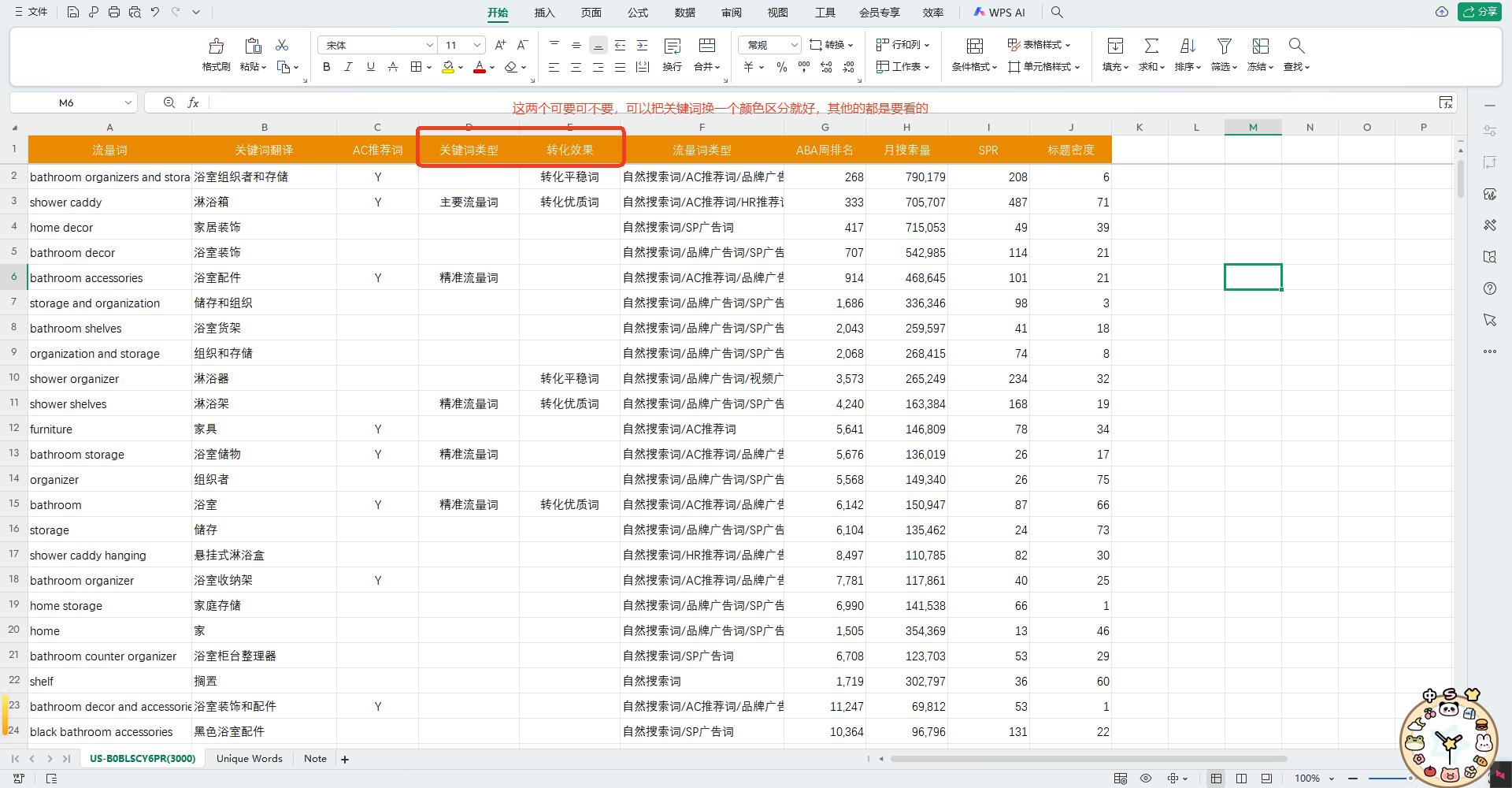1512x788 pixels.
Task: Toggle center horizontal alignment
Action: 576,68
